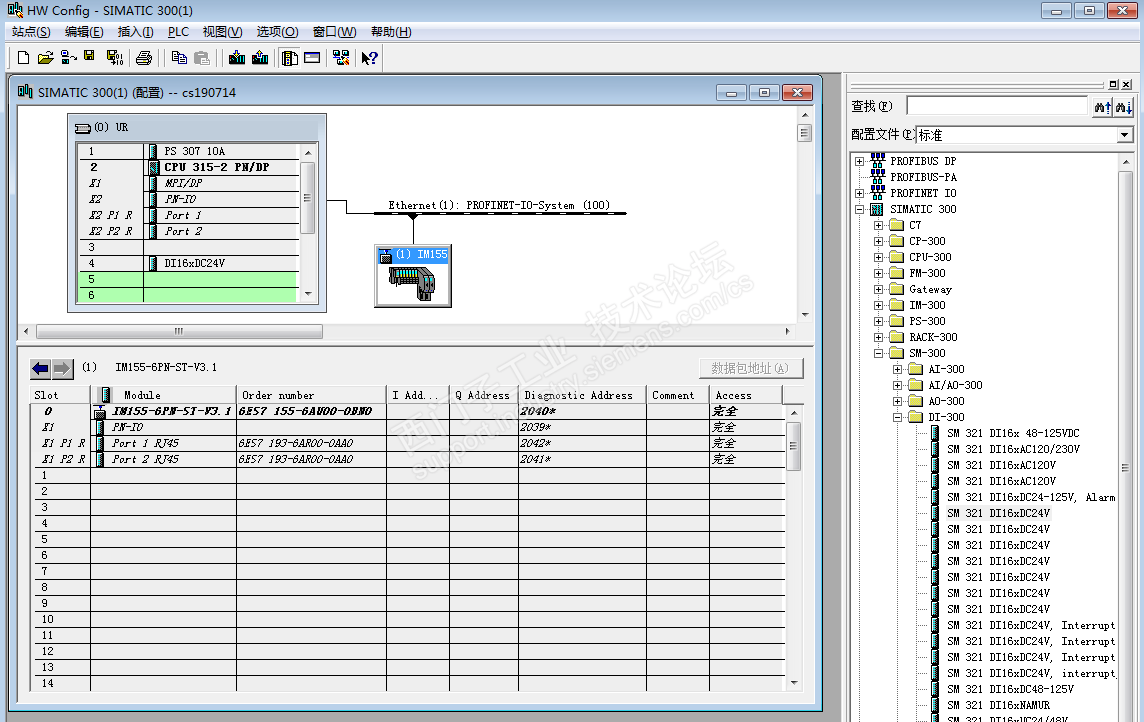Expand the CPU-300 folder in catalog
The width and height of the screenshot is (1144, 722).
point(879,257)
